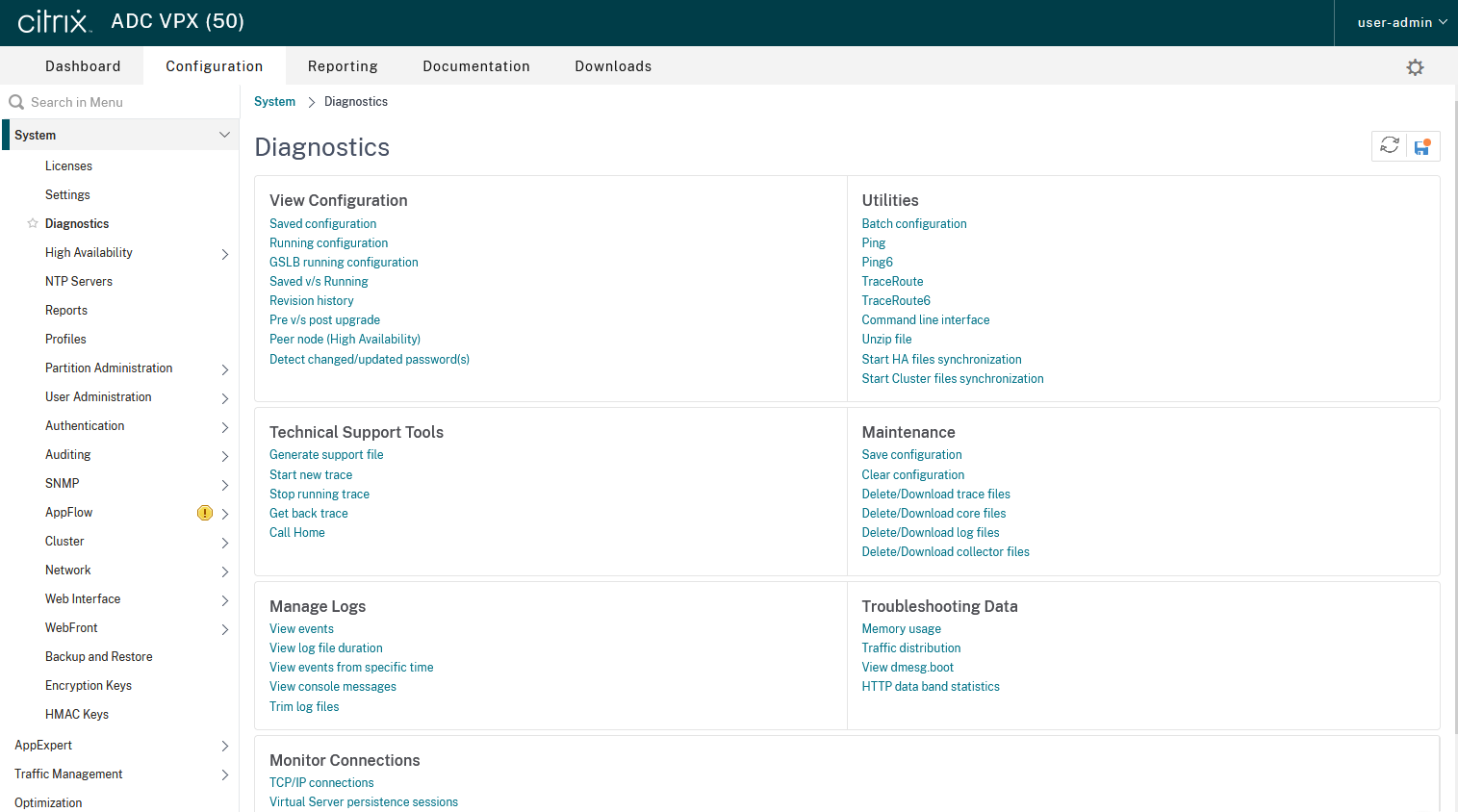Screen dimensions: 1458x812
Task: Switch to the Dashboard tab
Action: click(x=83, y=66)
